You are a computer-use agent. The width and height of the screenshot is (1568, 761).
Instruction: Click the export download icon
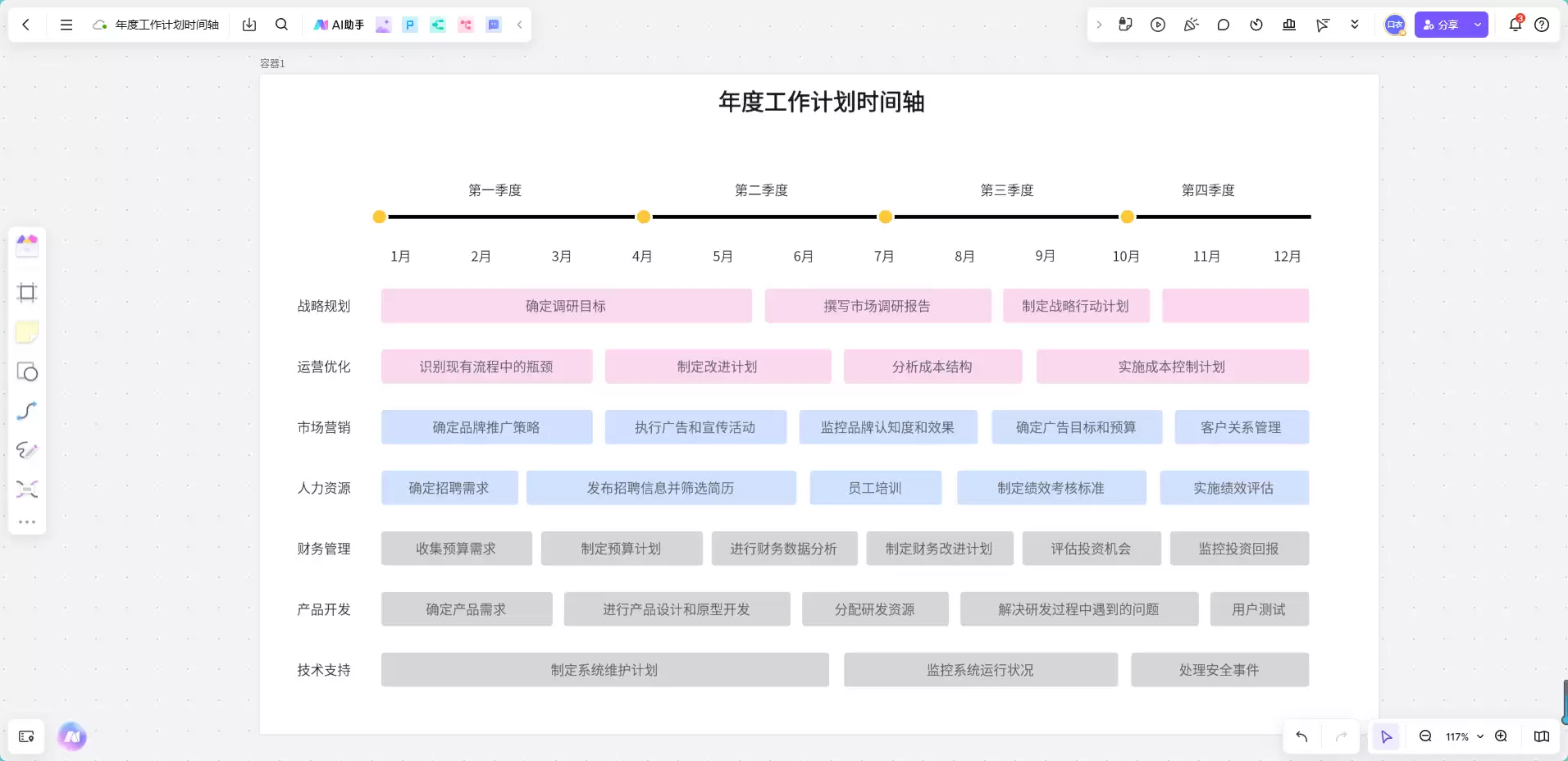click(x=249, y=25)
